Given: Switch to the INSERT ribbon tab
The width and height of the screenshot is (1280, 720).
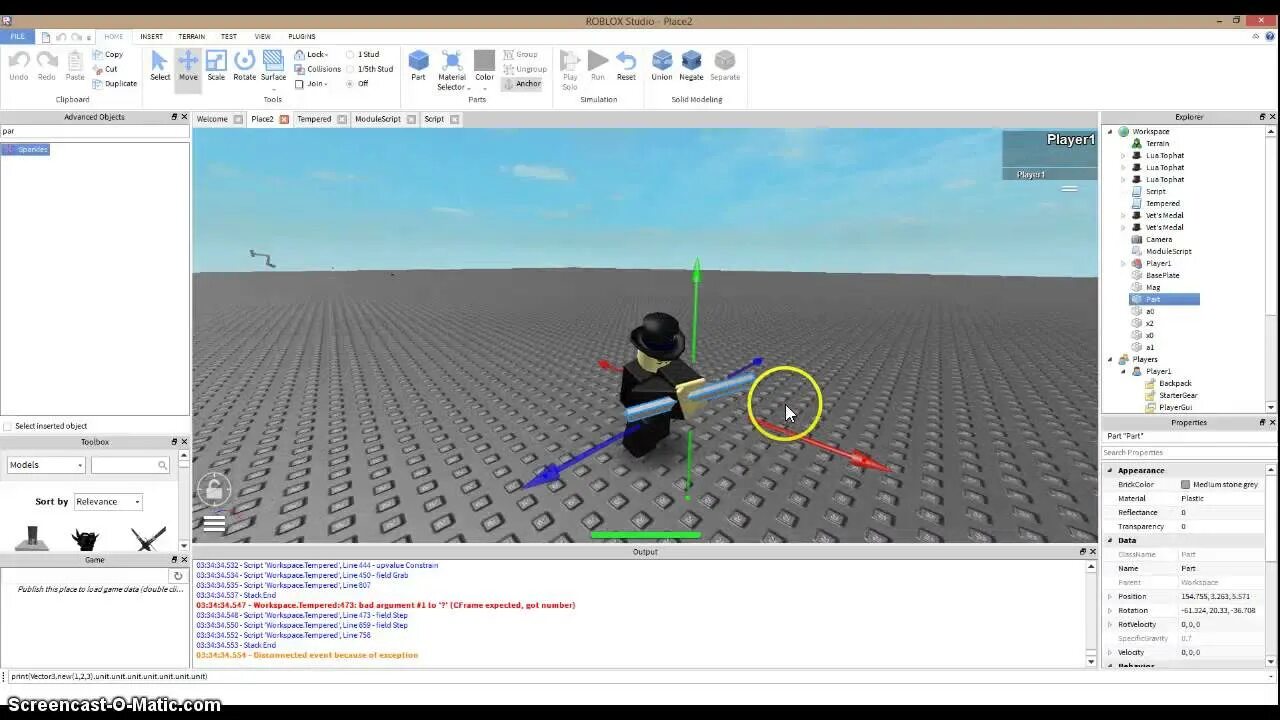Looking at the screenshot, I should [x=151, y=36].
